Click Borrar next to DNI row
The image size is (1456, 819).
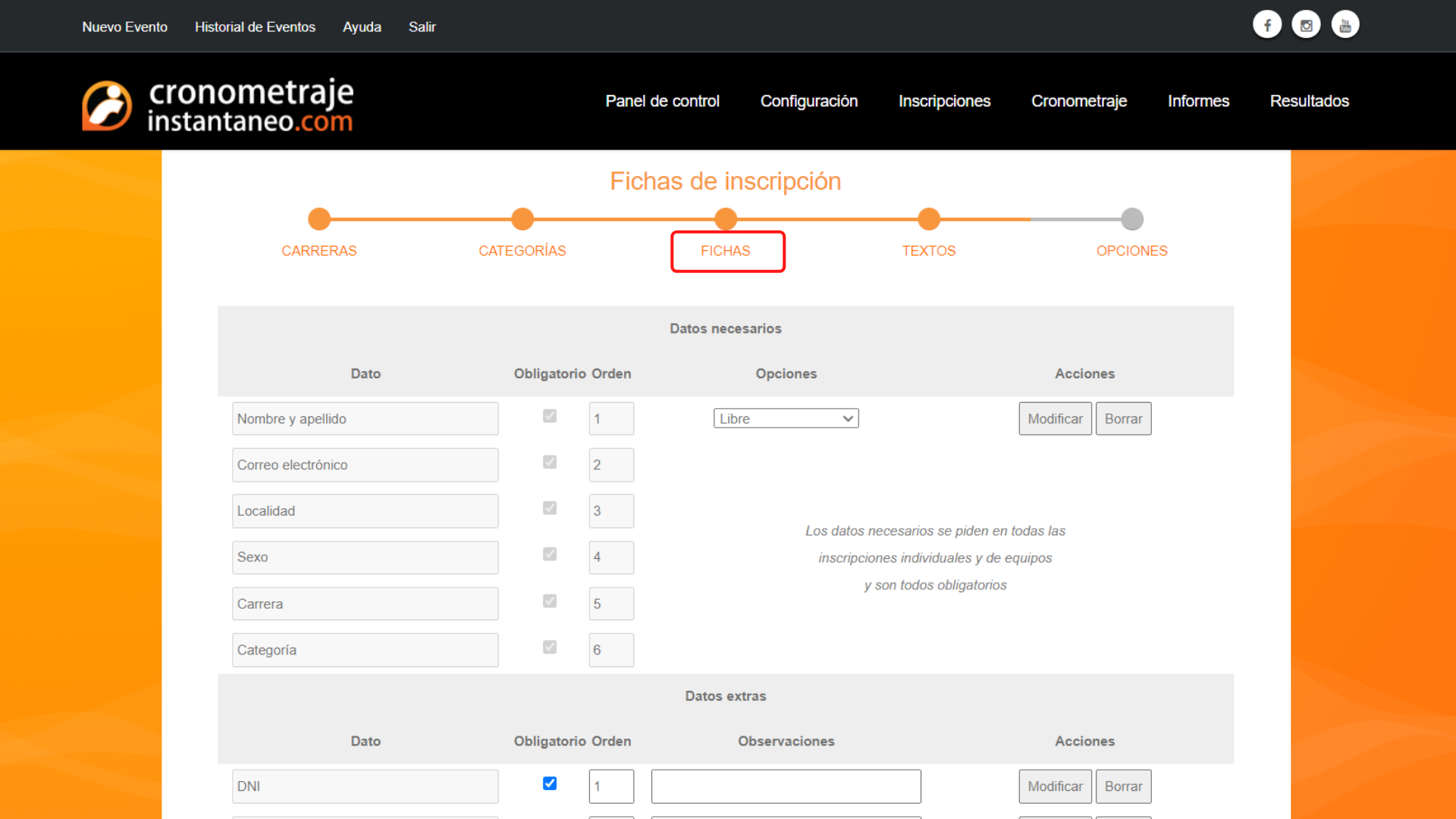coord(1123,786)
